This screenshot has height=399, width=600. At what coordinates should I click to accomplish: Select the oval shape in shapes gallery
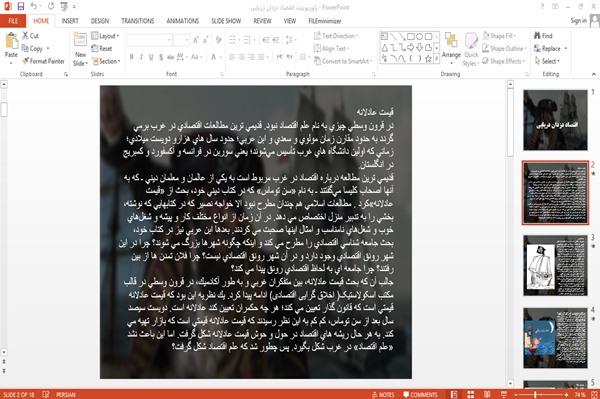pyautogui.click(x=420, y=37)
